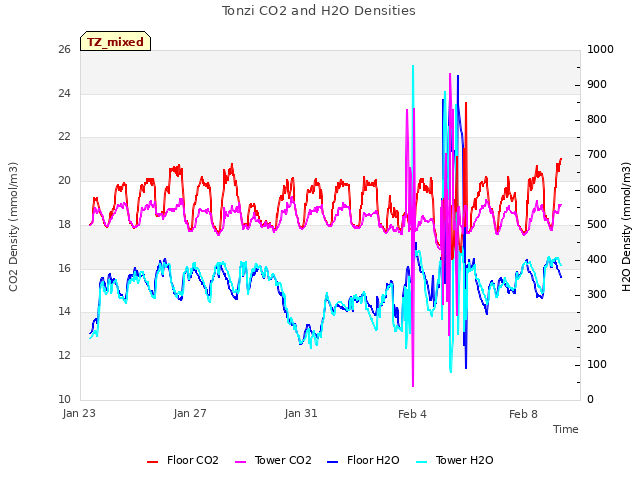The width and height of the screenshot is (640, 480).
Task: Click the 200 value on H2O axis
Action: (597, 329)
